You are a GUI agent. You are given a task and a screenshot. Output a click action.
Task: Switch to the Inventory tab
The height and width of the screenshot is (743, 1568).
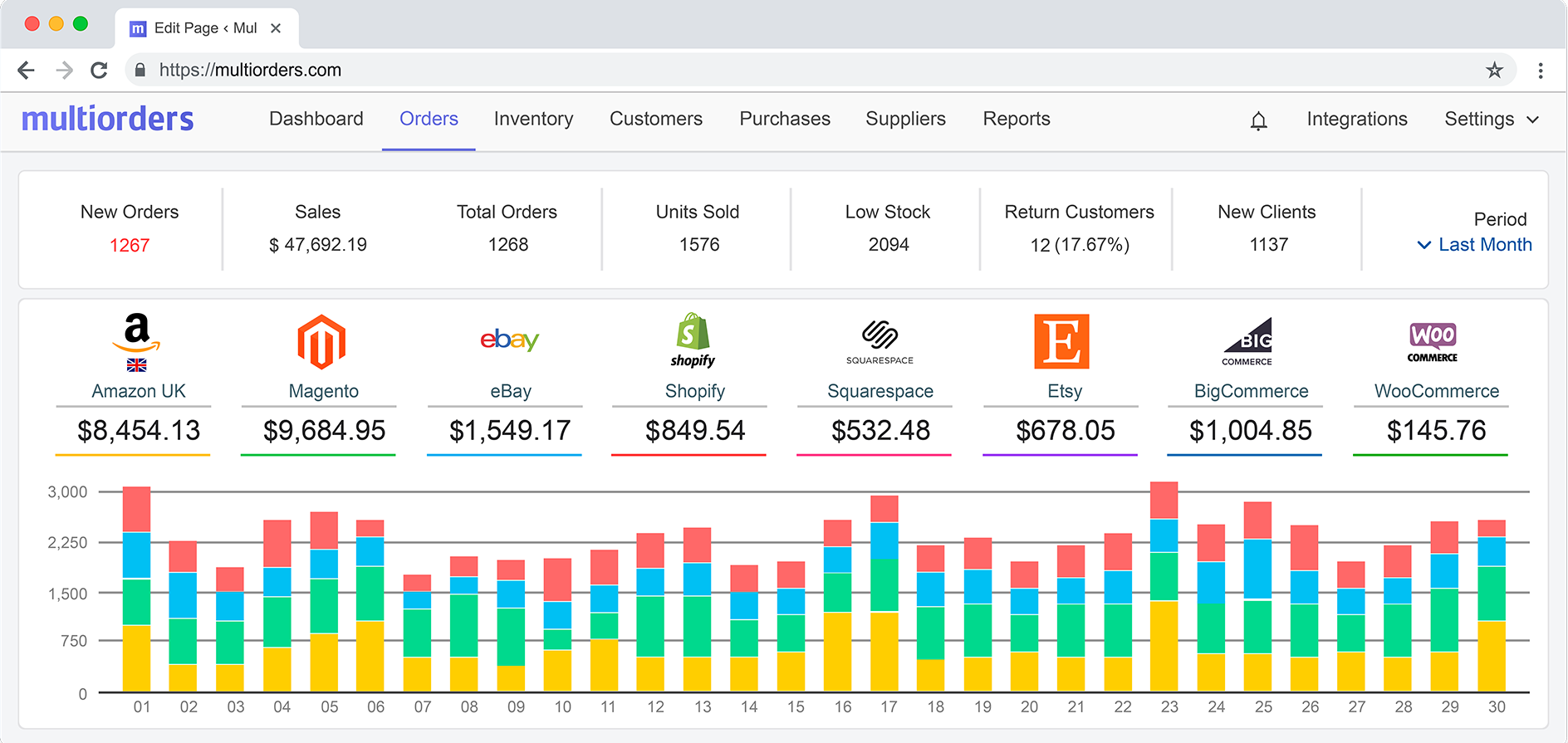tap(533, 120)
